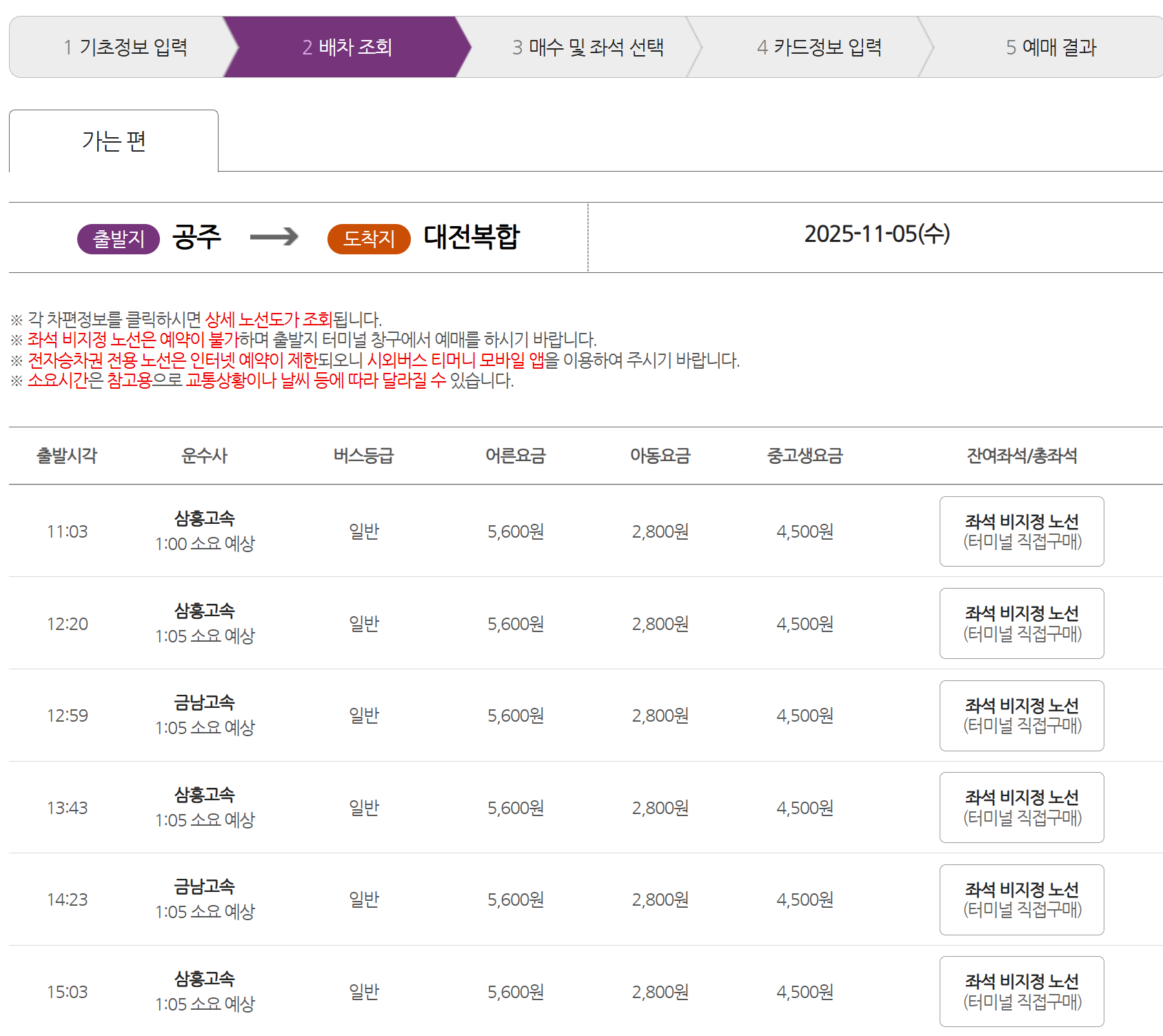1163x1036 pixels.
Task: Click 1:00 소요 예상 duration text
Action: (205, 544)
